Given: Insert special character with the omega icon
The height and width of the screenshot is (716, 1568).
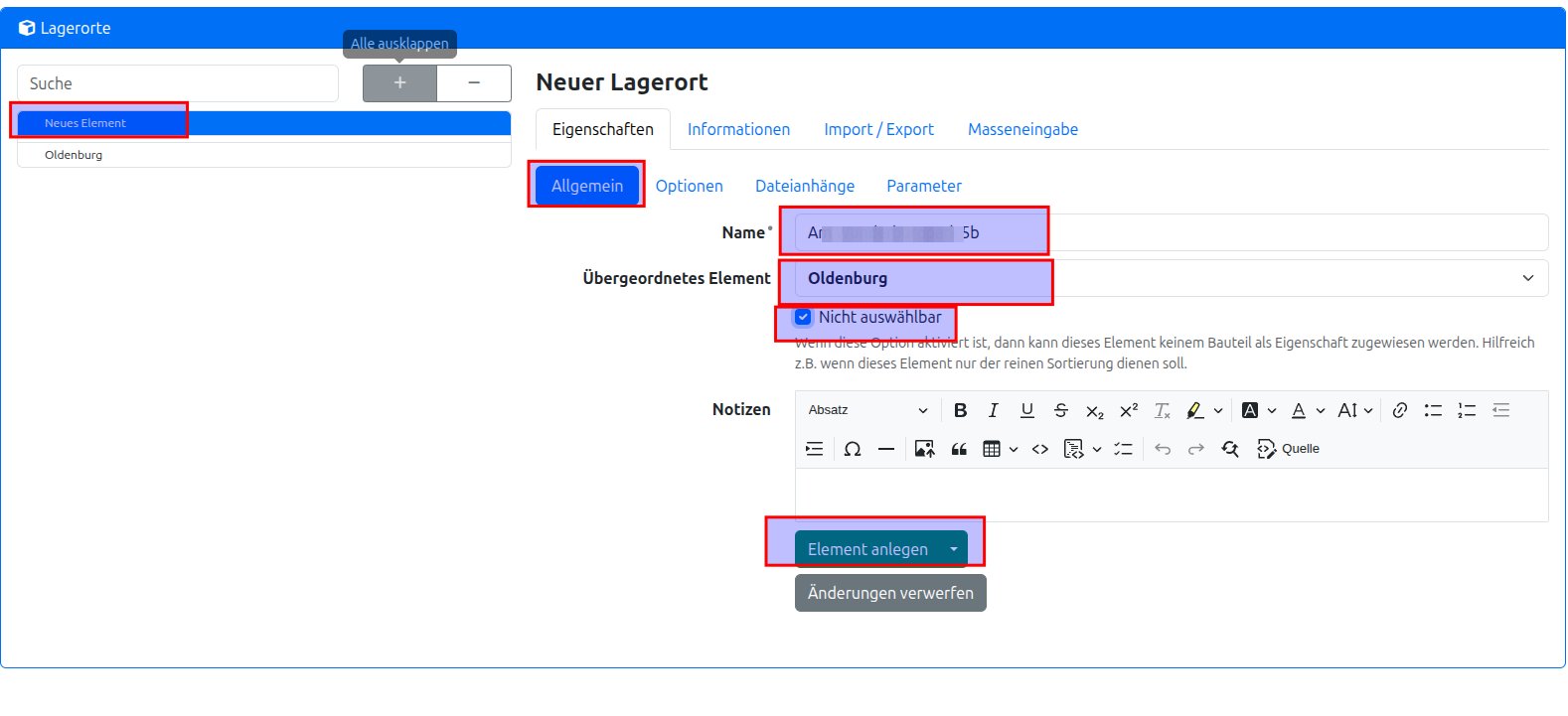Looking at the screenshot, I should pyautogui.click(x=852, y=449).
